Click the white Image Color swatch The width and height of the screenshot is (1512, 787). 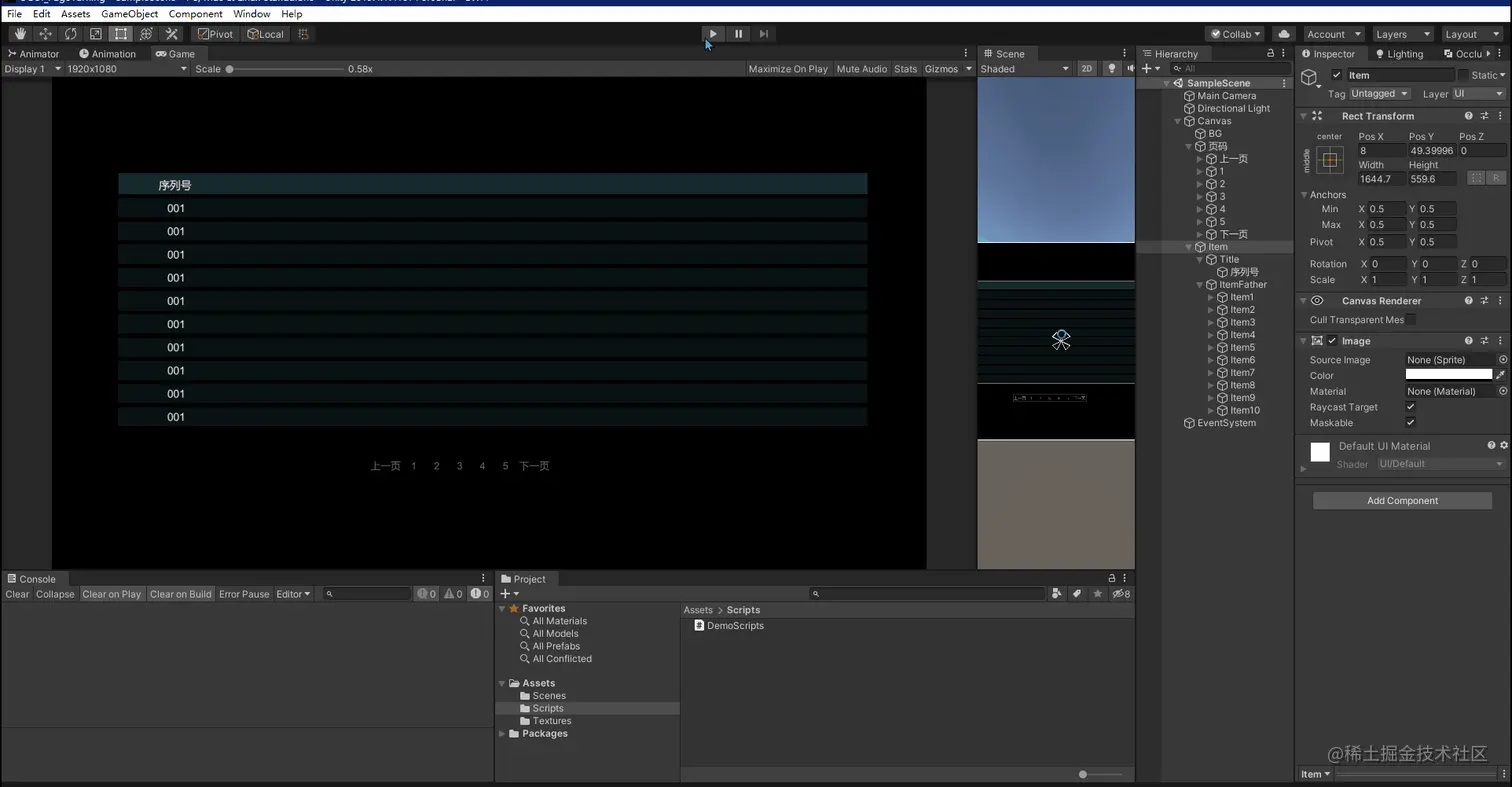(x=1448, y=375)
